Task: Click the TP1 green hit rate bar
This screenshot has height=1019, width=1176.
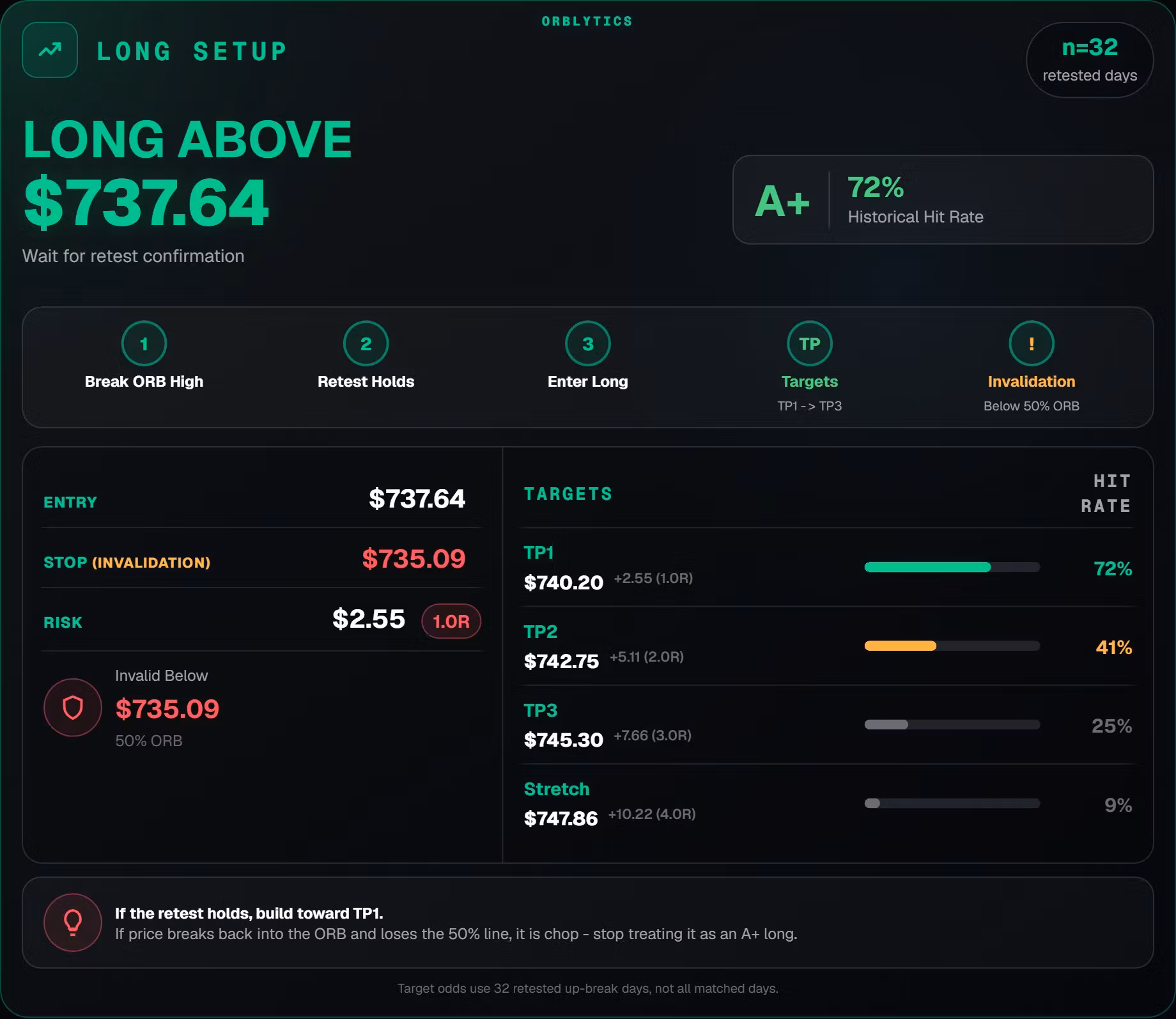Action: click(952, 567)
